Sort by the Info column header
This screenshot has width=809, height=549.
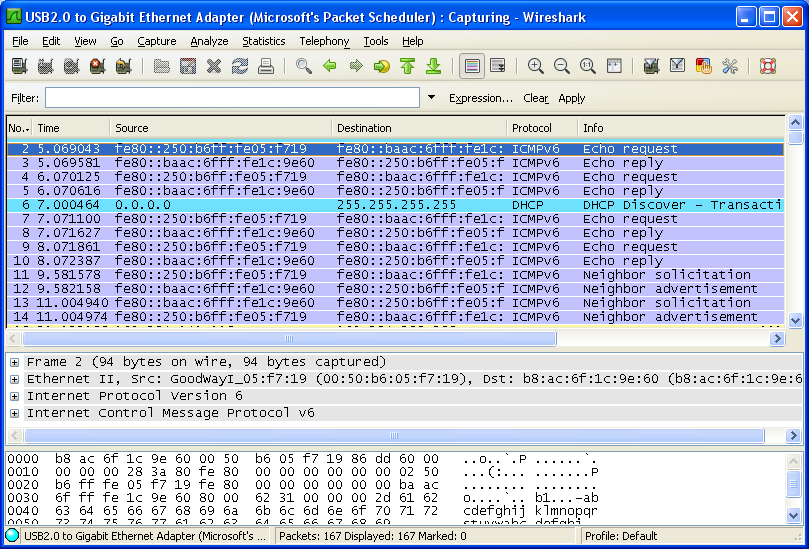681,128
